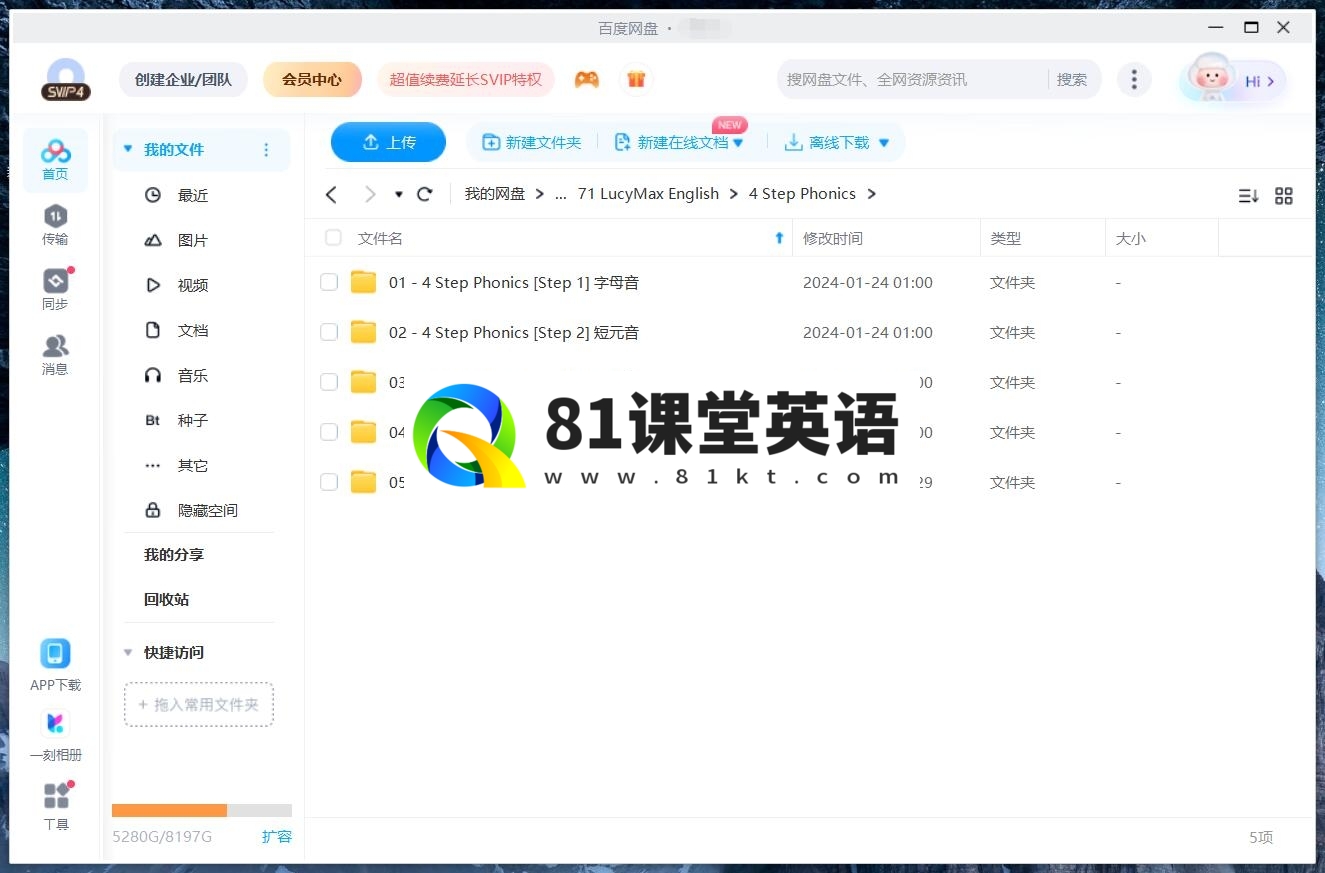Open the three-dot more menu near search
The image size is (1325, 873).
(1133, 79)
